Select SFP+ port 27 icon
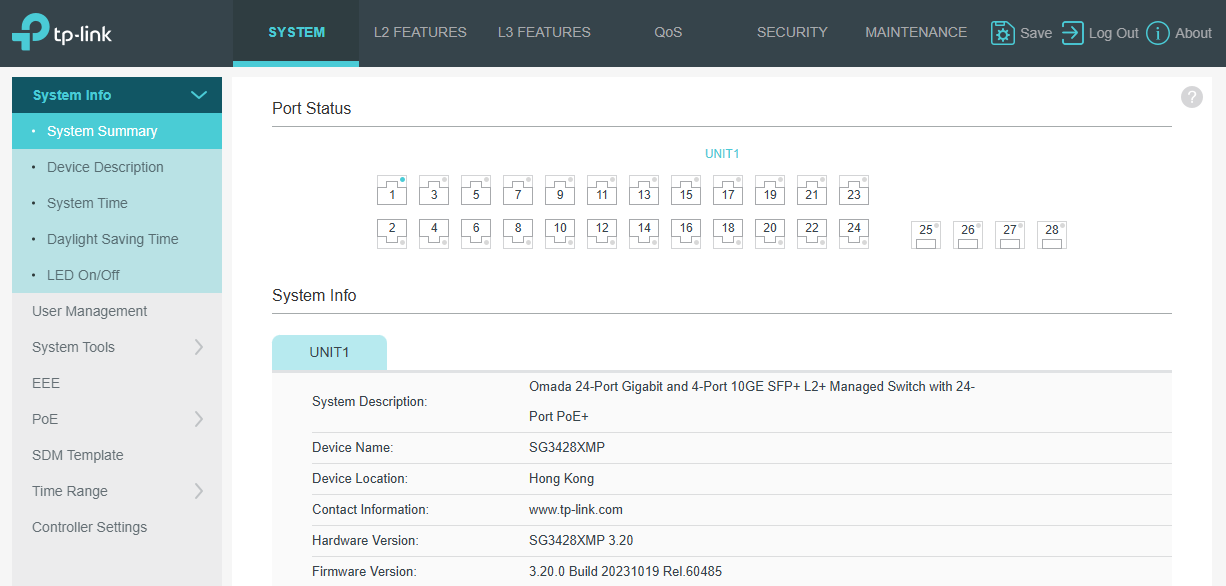Image resolution: width=1226 pixels, height=586 pixels. tap(1010, 235)
